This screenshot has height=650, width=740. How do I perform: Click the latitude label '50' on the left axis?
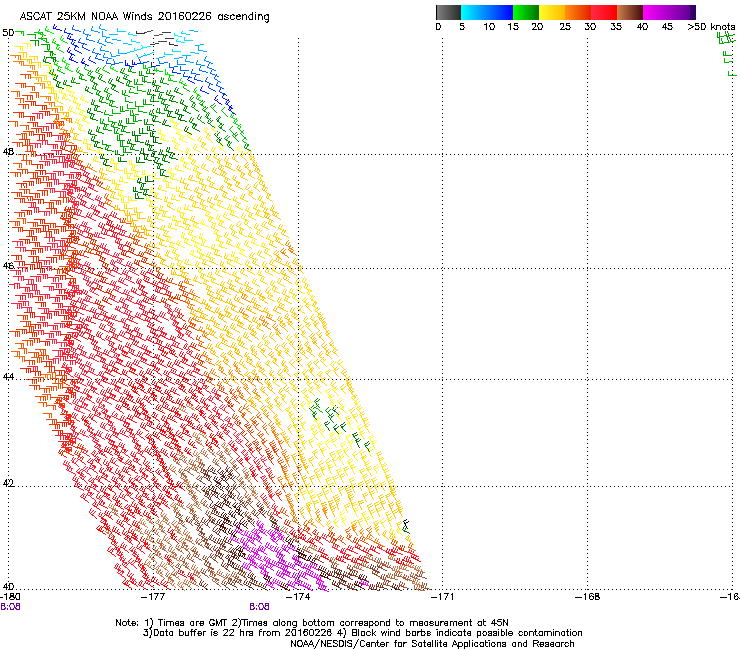(8, 33)
